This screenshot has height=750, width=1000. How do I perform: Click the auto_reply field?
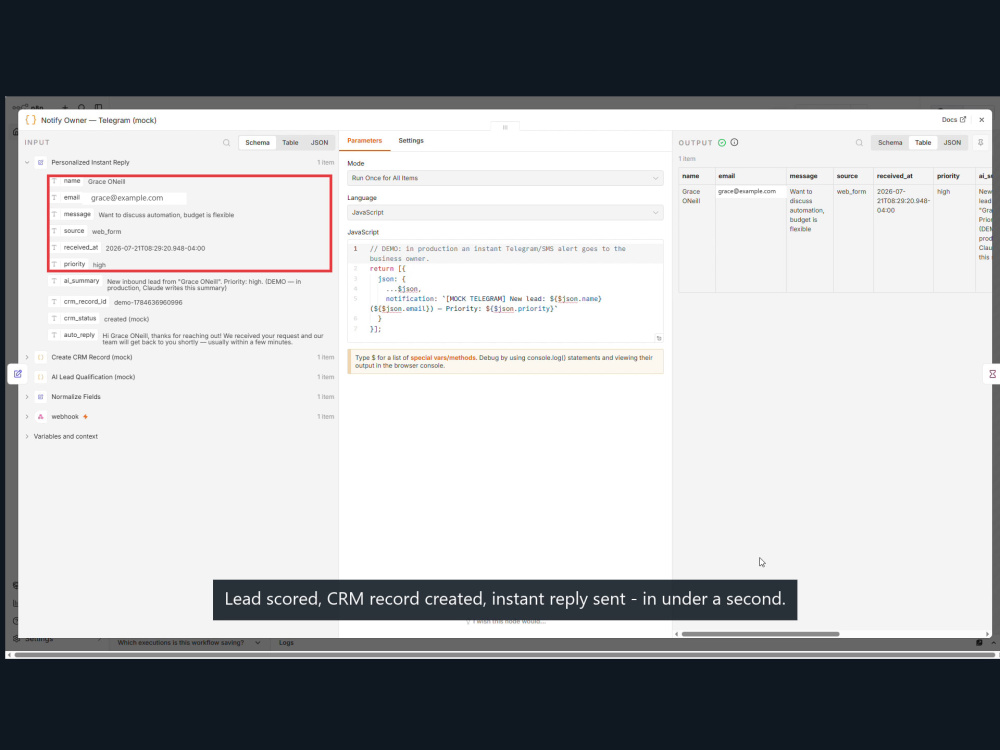[x=188, y=339]
